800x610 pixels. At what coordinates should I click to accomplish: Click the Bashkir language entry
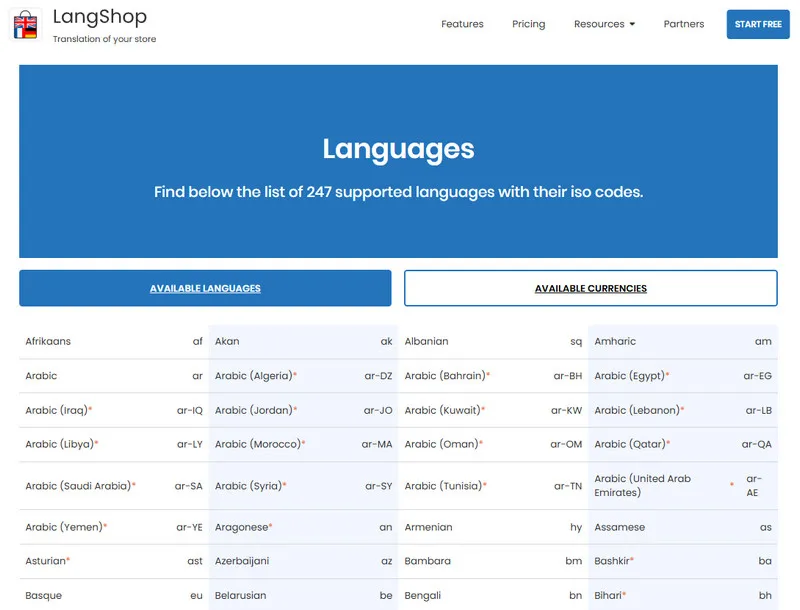(x=683, y=561)
